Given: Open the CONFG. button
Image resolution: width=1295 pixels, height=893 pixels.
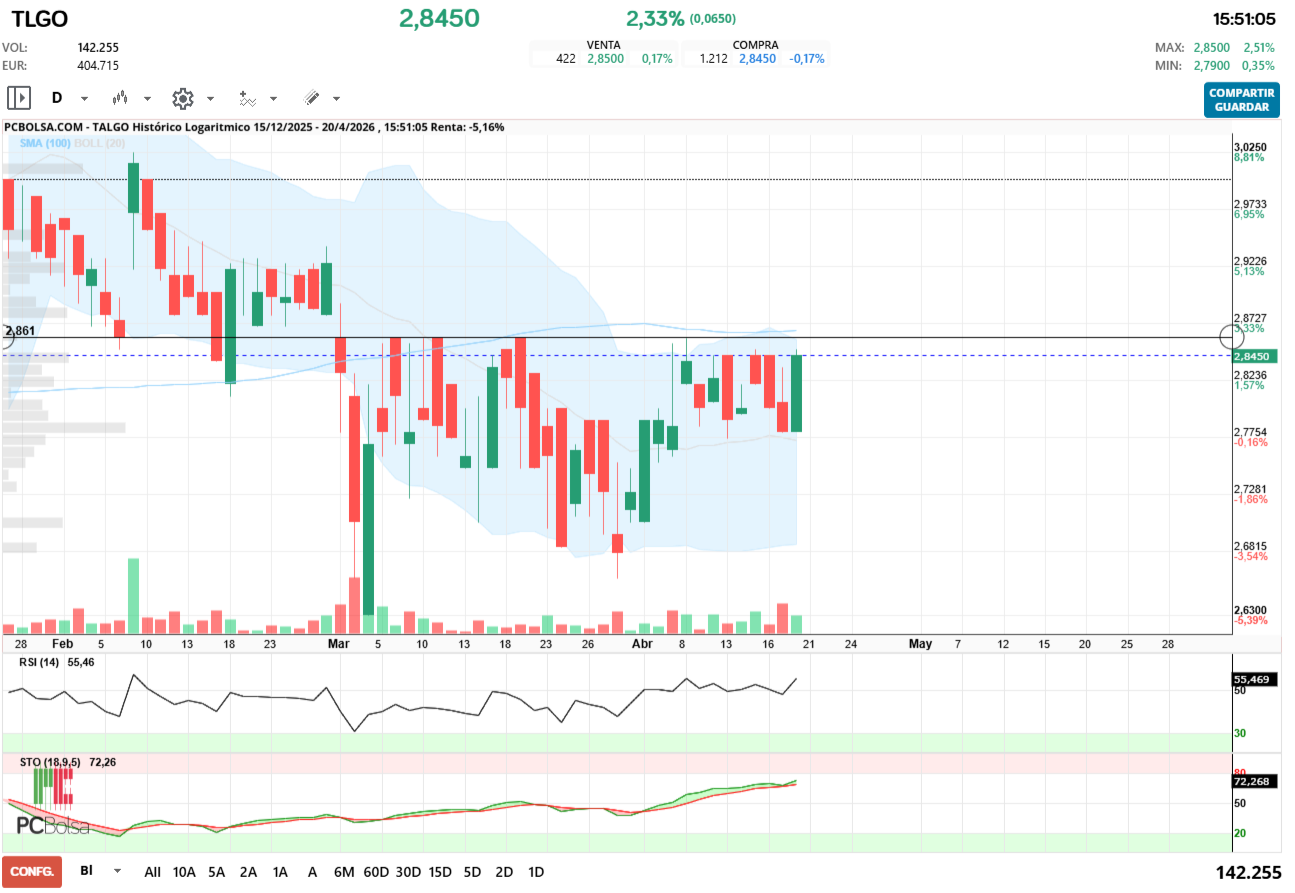Looking at the screenshot, I should click(32, 872).
